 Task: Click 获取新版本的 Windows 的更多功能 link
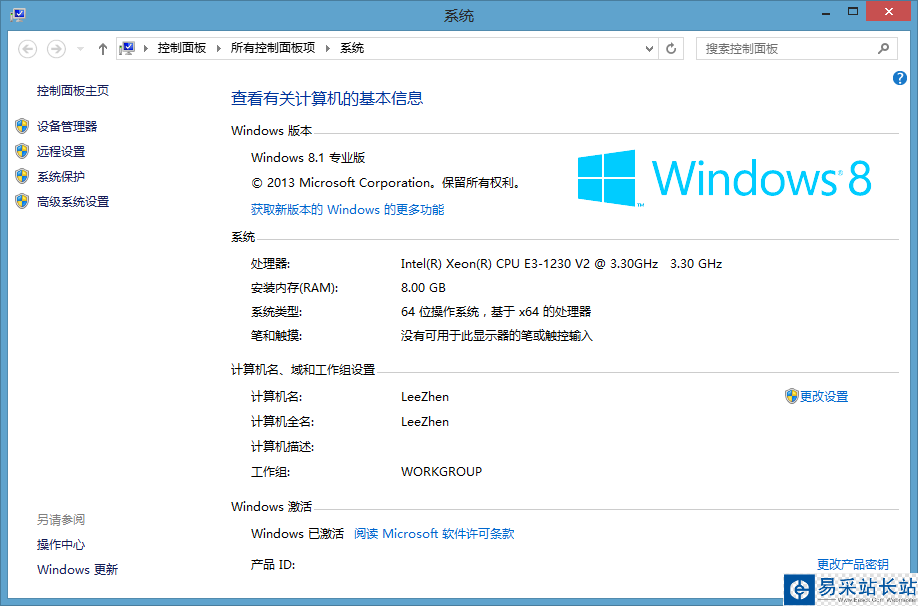coord(347,210)
